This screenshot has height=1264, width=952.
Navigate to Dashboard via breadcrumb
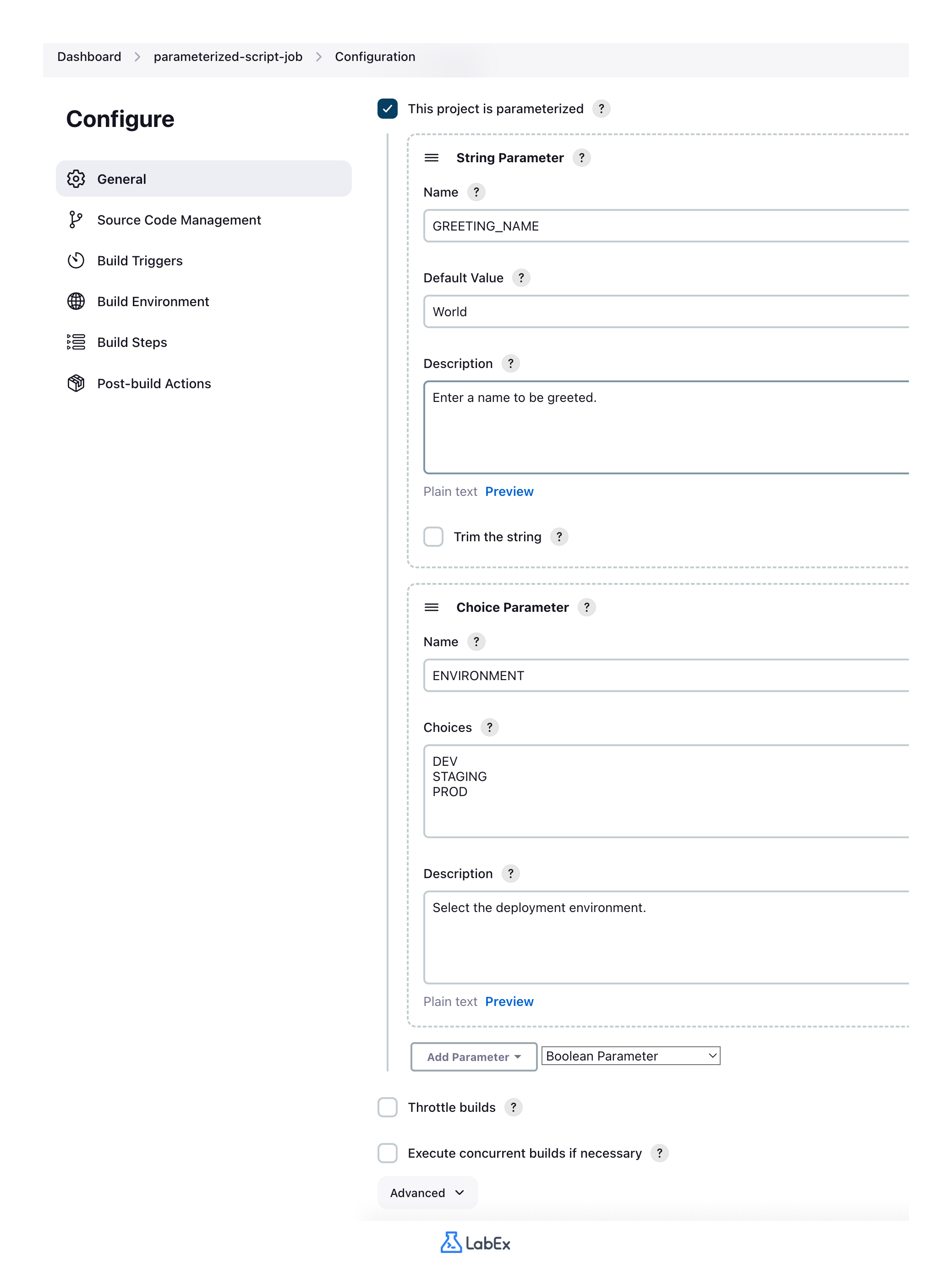tap(90, 56)
